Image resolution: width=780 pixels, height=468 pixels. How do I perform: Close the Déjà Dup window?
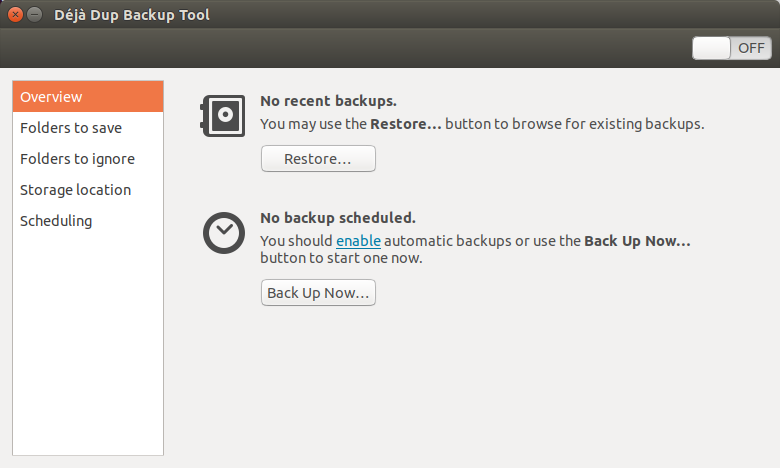point(15,14)
